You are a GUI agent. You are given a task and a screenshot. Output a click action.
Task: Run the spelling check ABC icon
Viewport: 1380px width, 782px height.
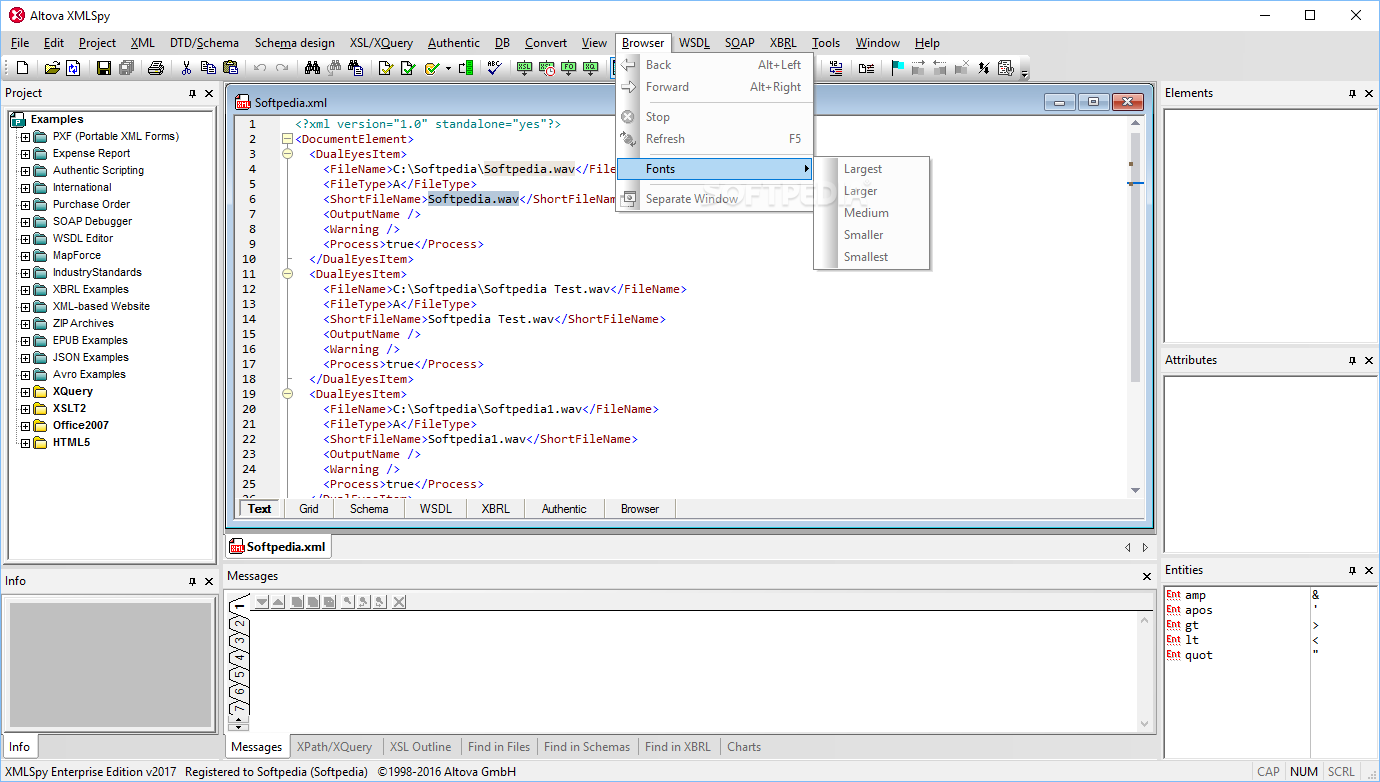[494, 68]
